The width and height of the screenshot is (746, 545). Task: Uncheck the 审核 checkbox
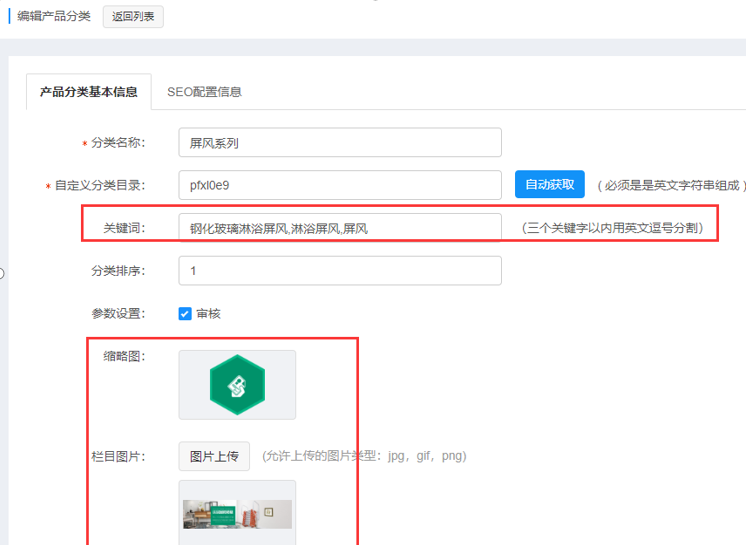[x=185, y=313]
